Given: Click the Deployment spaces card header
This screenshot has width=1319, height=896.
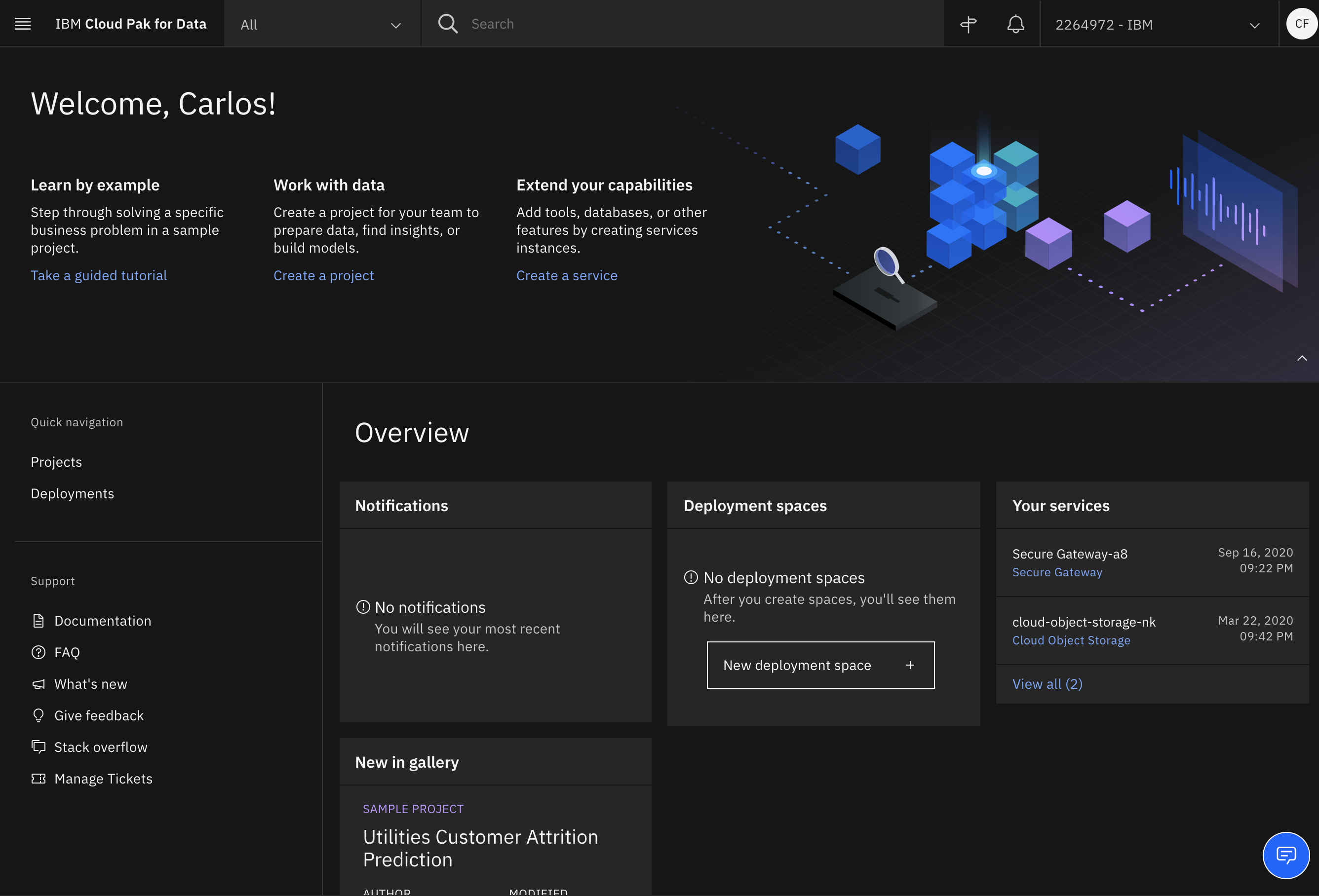Looking at the screenshot, I should click(x=823, y=505).
